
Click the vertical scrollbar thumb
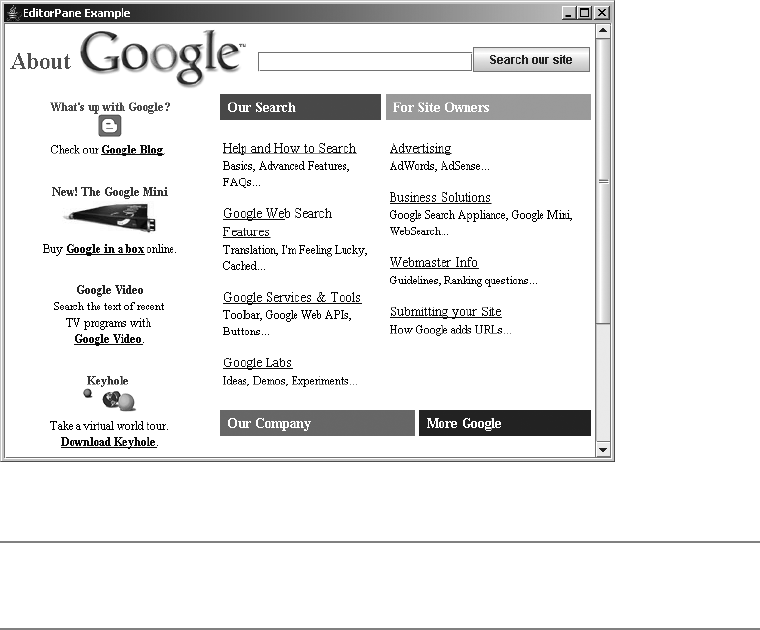[x=603, y=181]
